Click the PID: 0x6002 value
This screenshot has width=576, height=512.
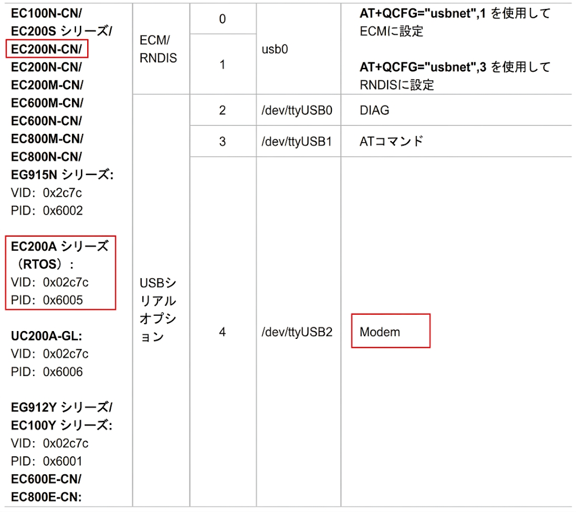47,211
